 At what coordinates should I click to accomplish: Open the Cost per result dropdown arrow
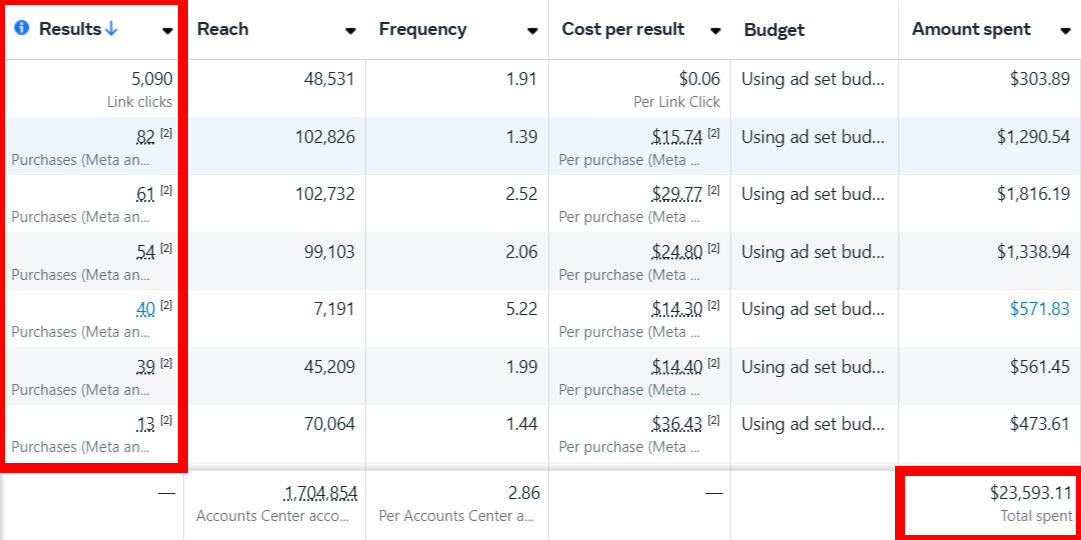coord(715,31)
